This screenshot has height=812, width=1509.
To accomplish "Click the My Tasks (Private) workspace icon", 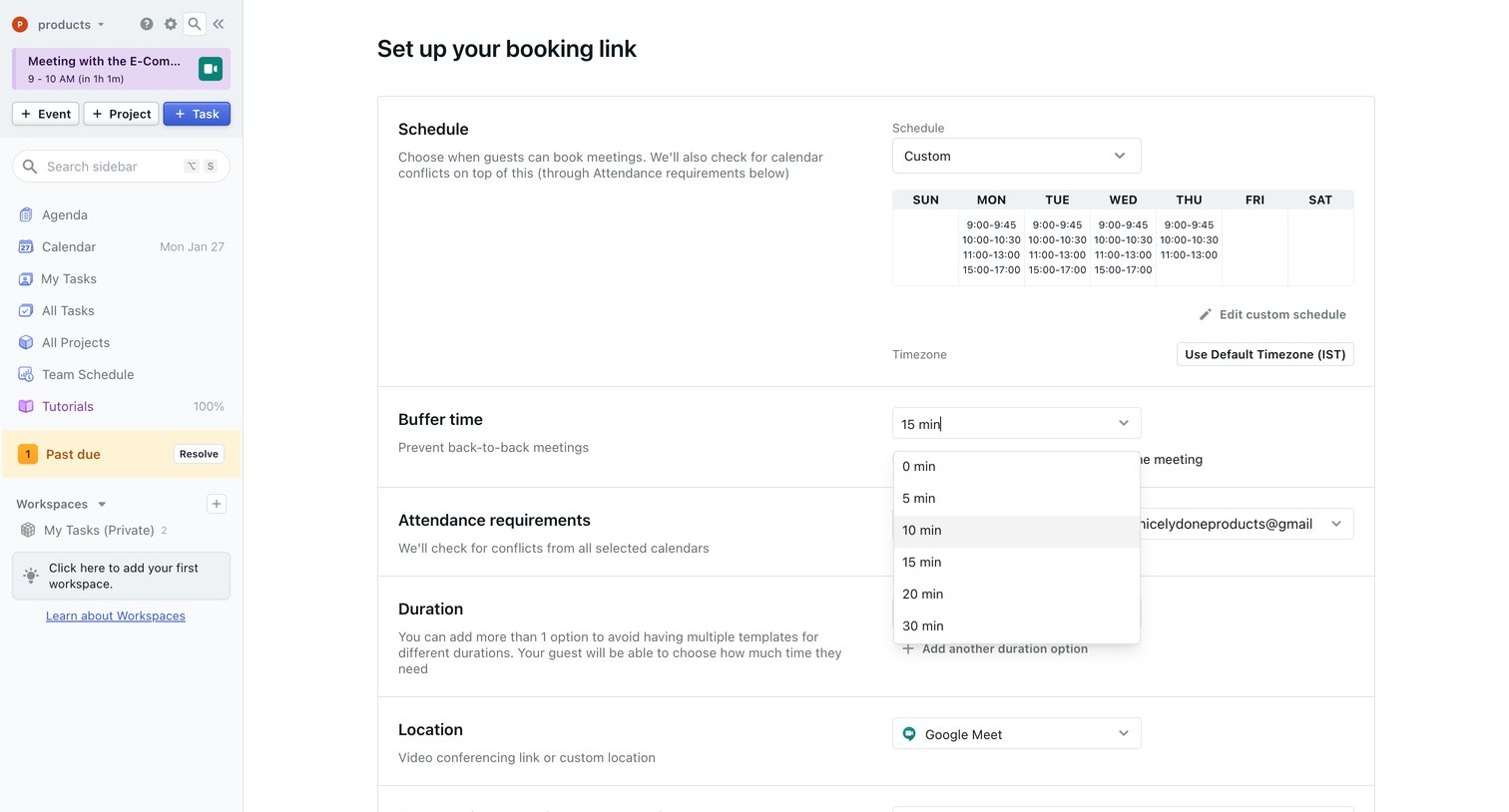I will [x=28, y=530].
